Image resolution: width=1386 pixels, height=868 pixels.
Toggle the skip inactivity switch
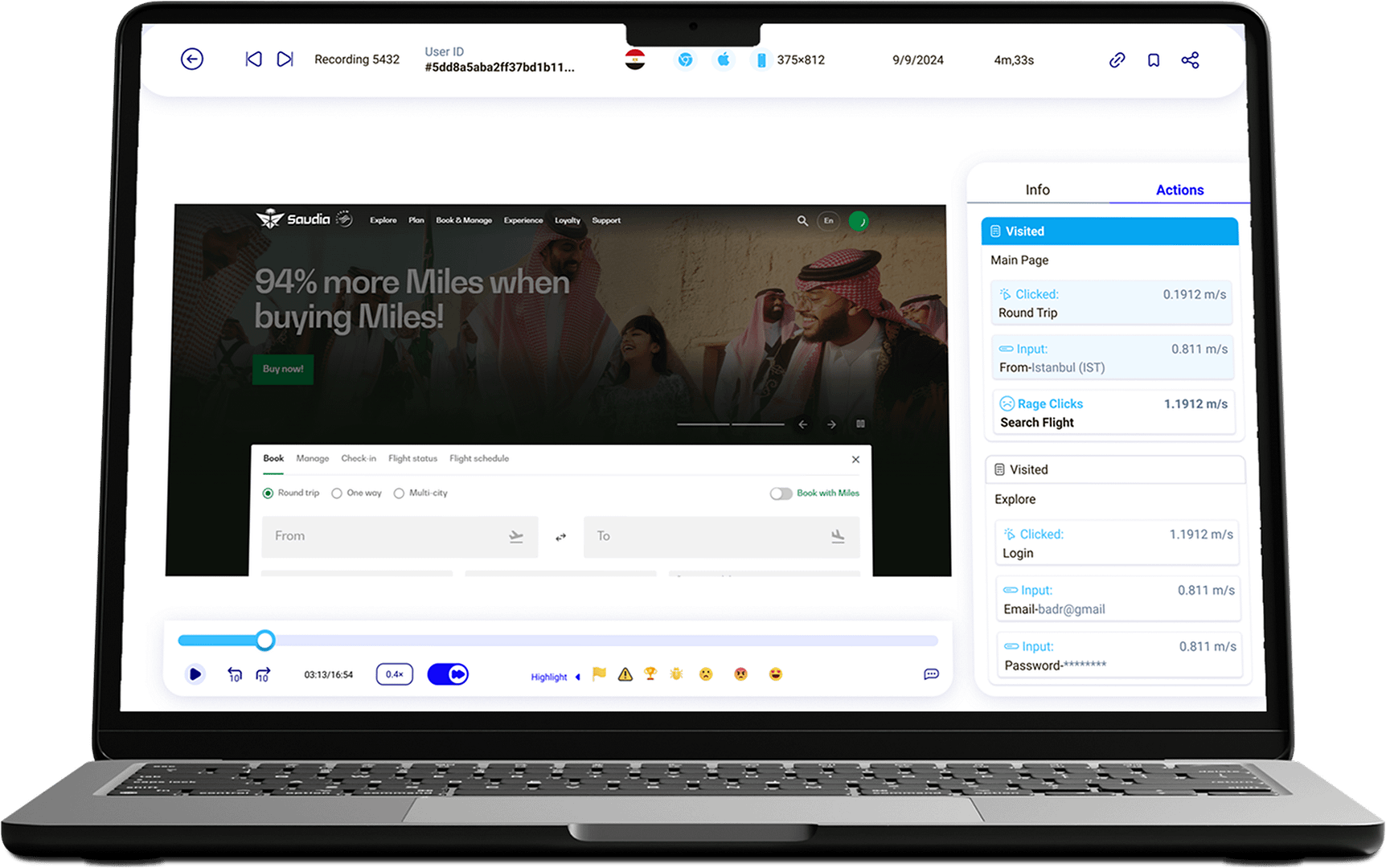[x=448, y=674]
